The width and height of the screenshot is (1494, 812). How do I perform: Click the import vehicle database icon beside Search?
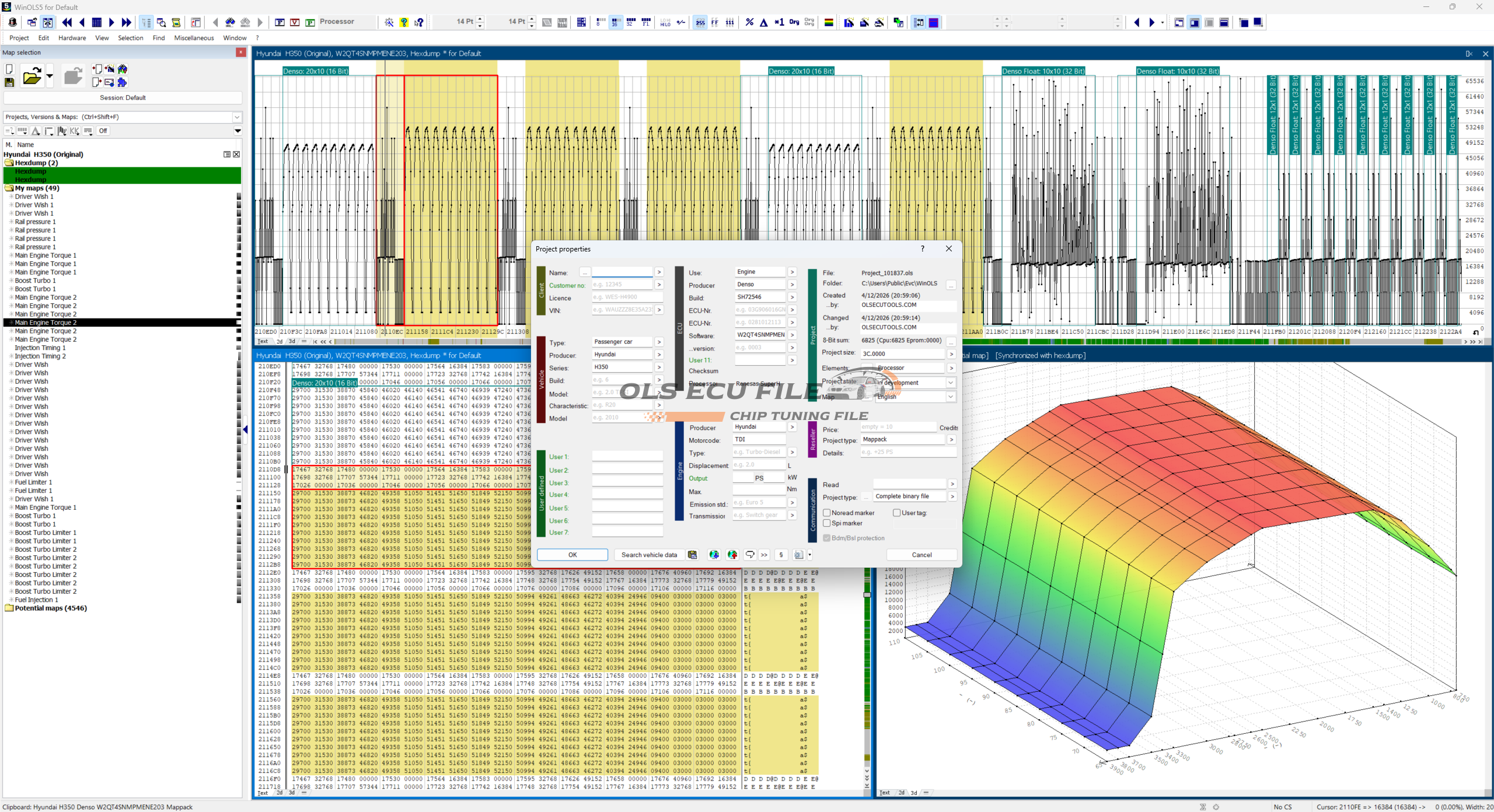692,555
